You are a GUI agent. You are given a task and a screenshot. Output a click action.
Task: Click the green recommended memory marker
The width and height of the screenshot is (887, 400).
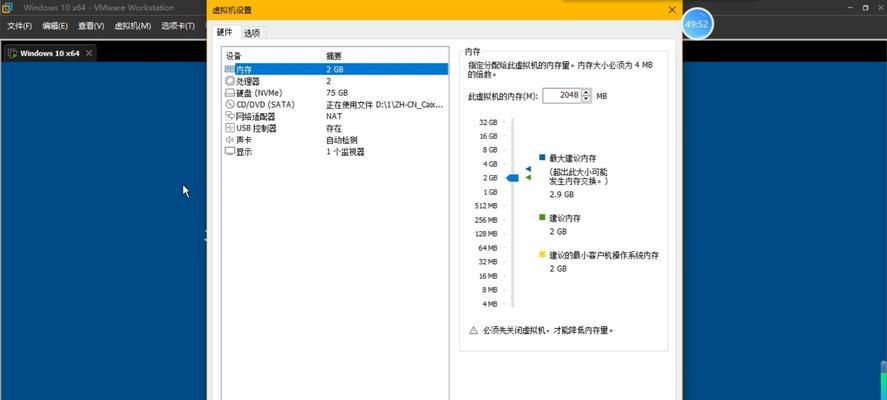point(528,178)
